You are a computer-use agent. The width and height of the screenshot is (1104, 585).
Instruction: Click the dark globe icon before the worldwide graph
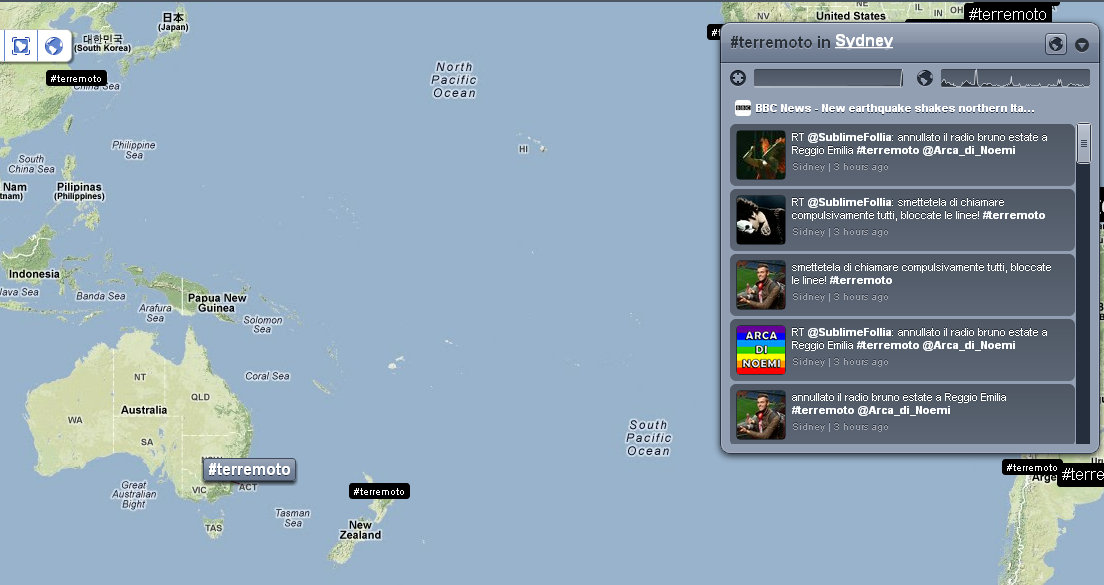925,78
